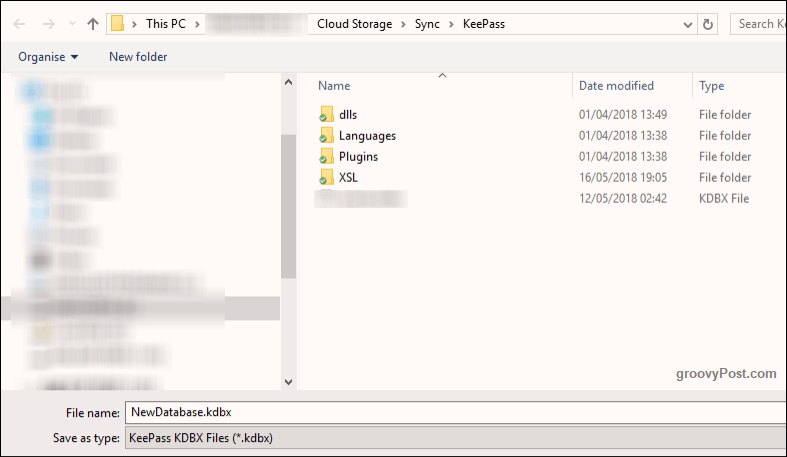
Task: Select the XSL folder
Action: click(x=348, y=178)
